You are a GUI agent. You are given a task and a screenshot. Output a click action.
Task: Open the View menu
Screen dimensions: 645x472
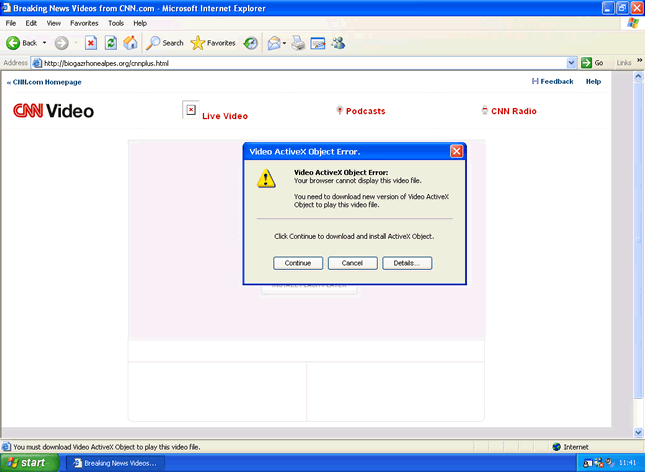53,22
